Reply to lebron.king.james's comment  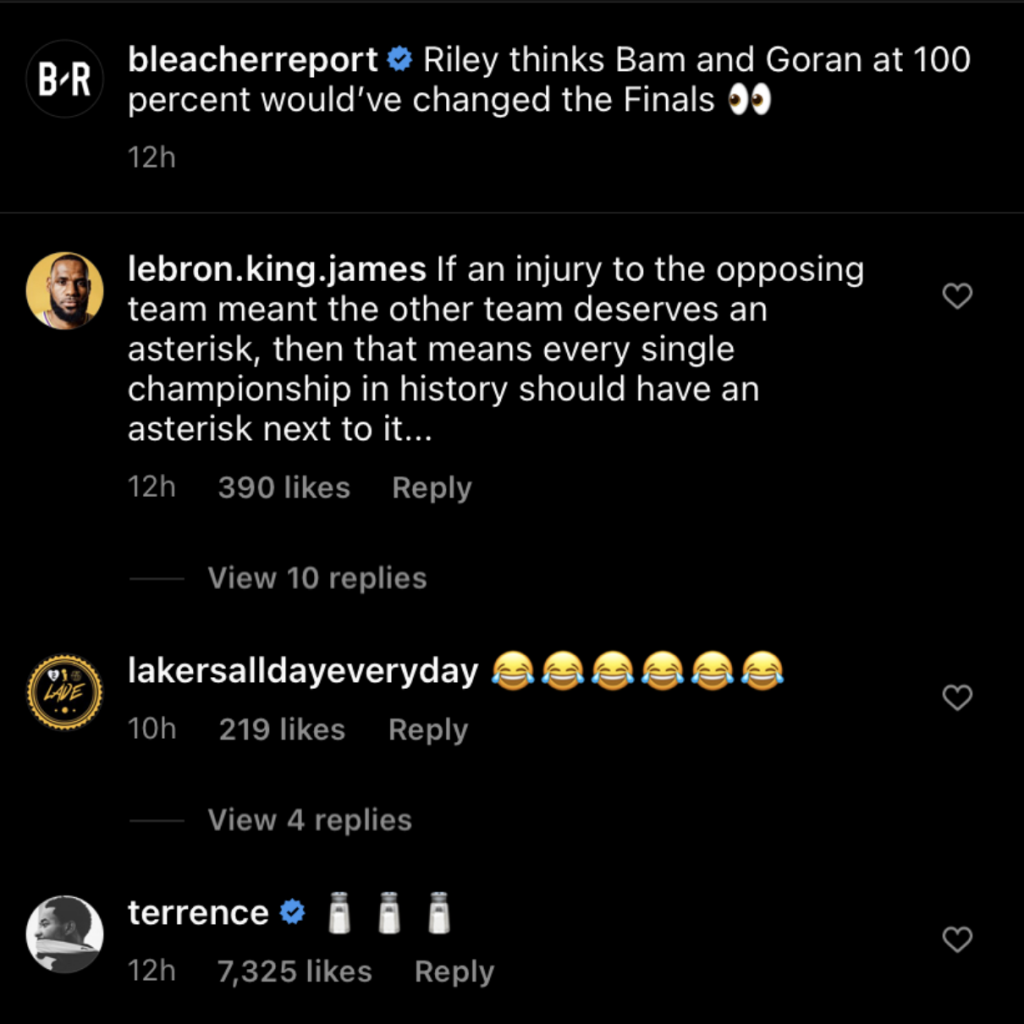tap(431, 487)
